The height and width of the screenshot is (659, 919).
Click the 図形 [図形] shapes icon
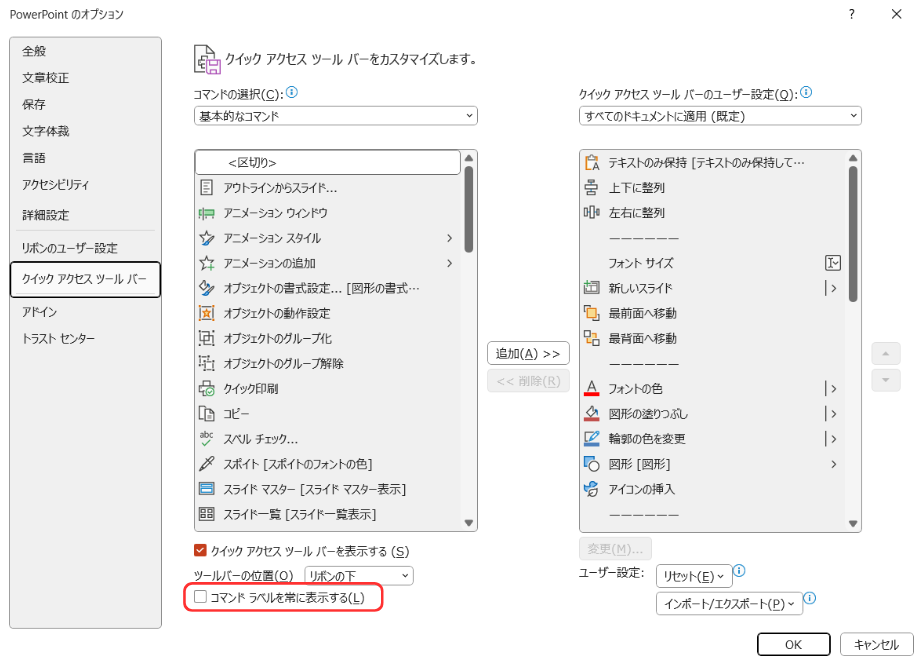[591, 464]
